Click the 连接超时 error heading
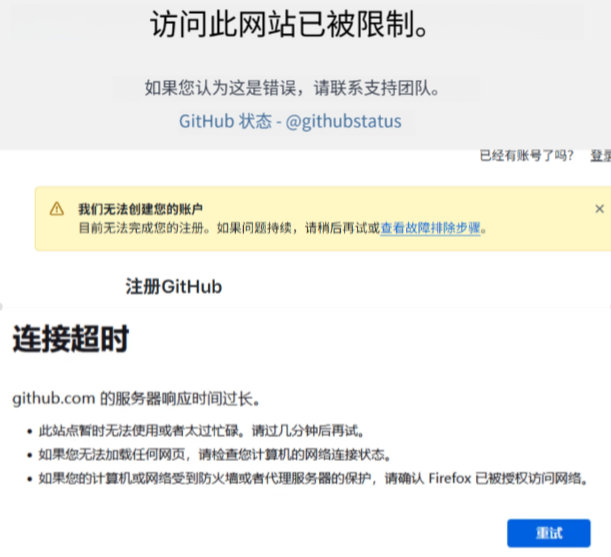The image size is (611, 557). pyautogui.click(x=70, y=340)
